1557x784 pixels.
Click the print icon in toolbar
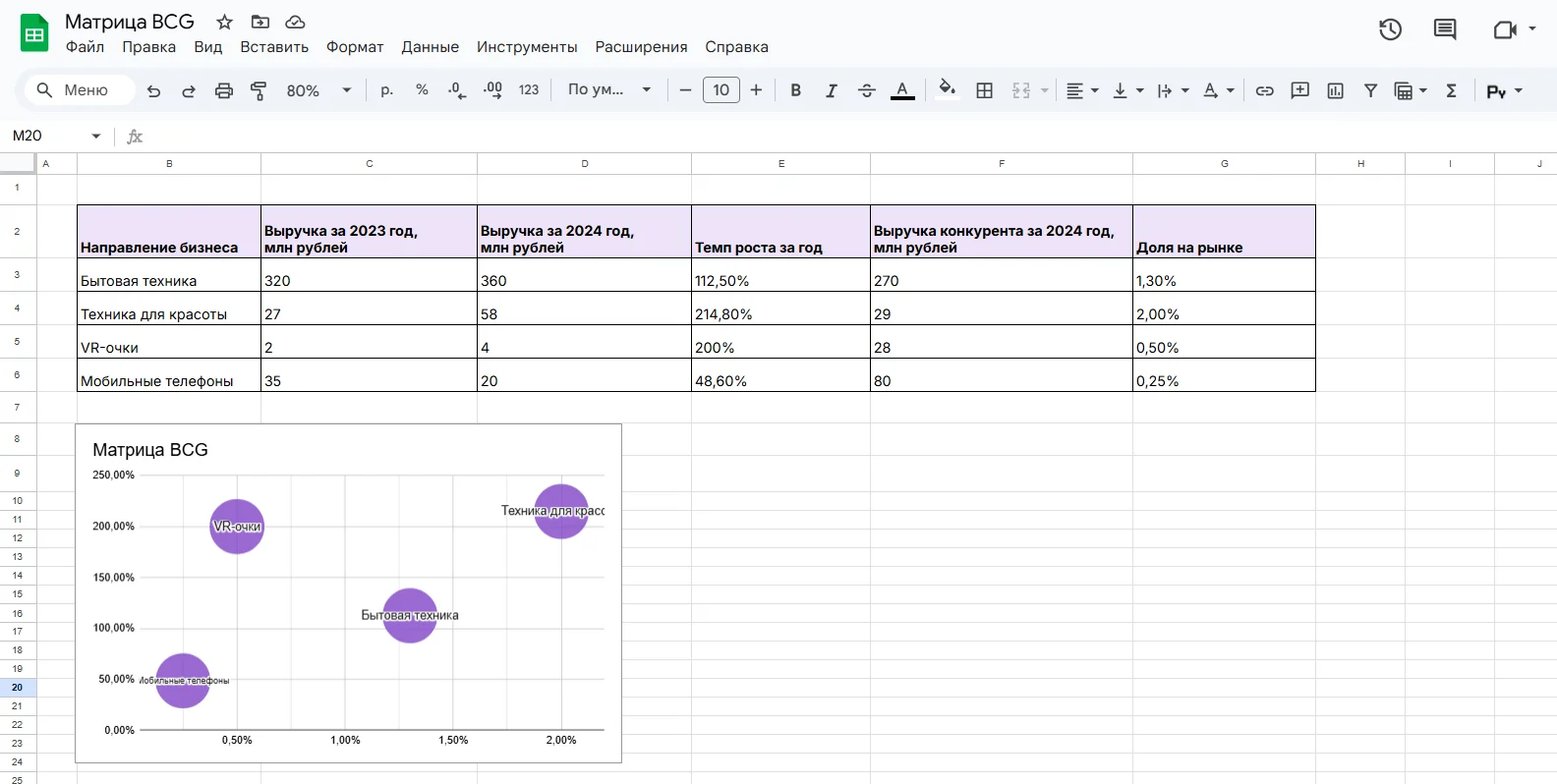(x=224, y=90)
